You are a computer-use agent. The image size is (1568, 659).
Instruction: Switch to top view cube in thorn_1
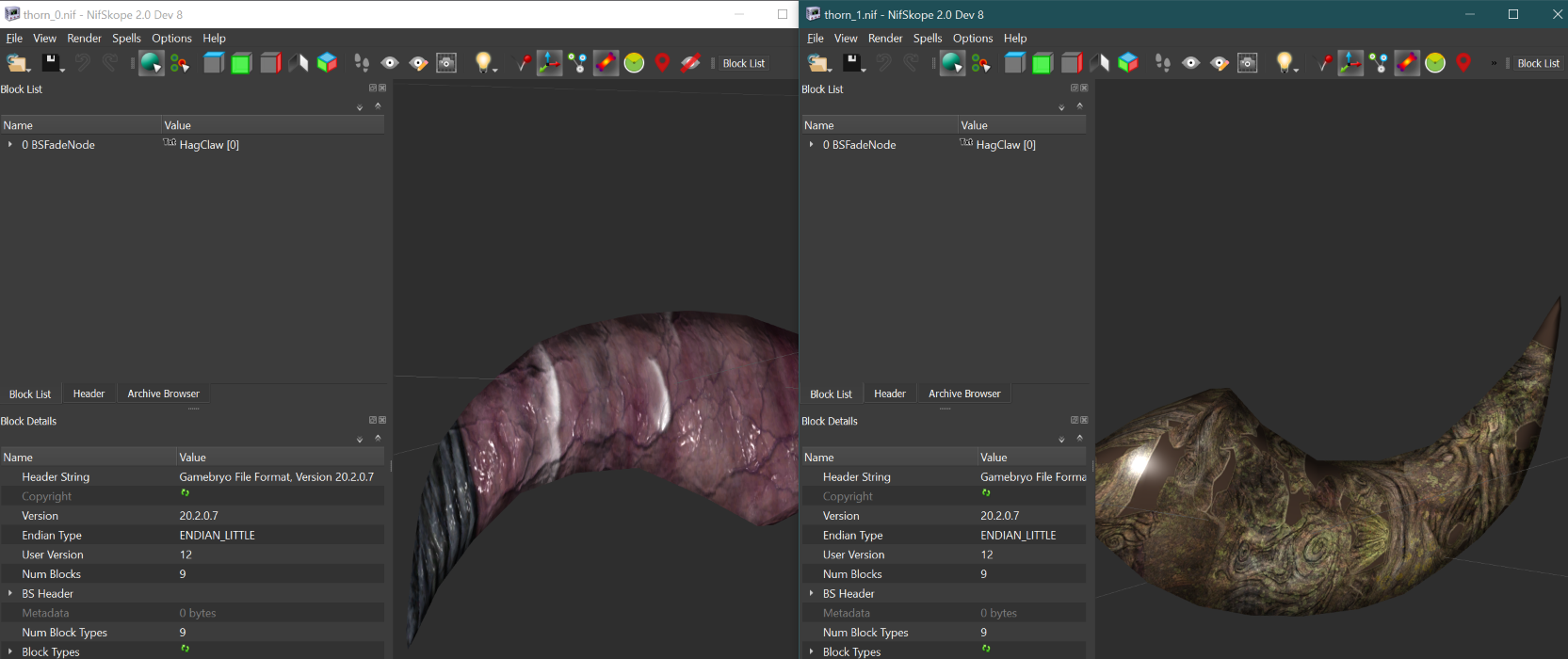coord(1014,63)
